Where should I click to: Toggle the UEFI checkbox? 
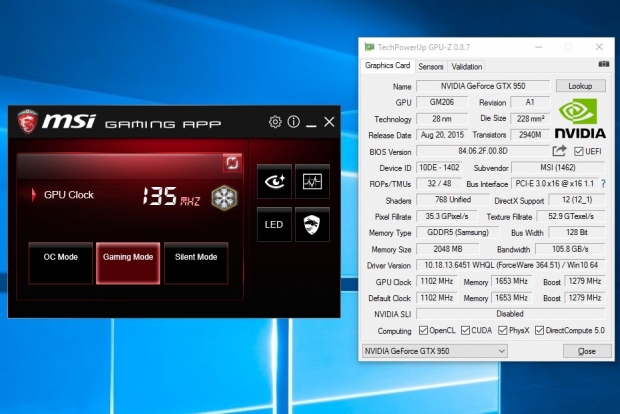coord(578,151)
